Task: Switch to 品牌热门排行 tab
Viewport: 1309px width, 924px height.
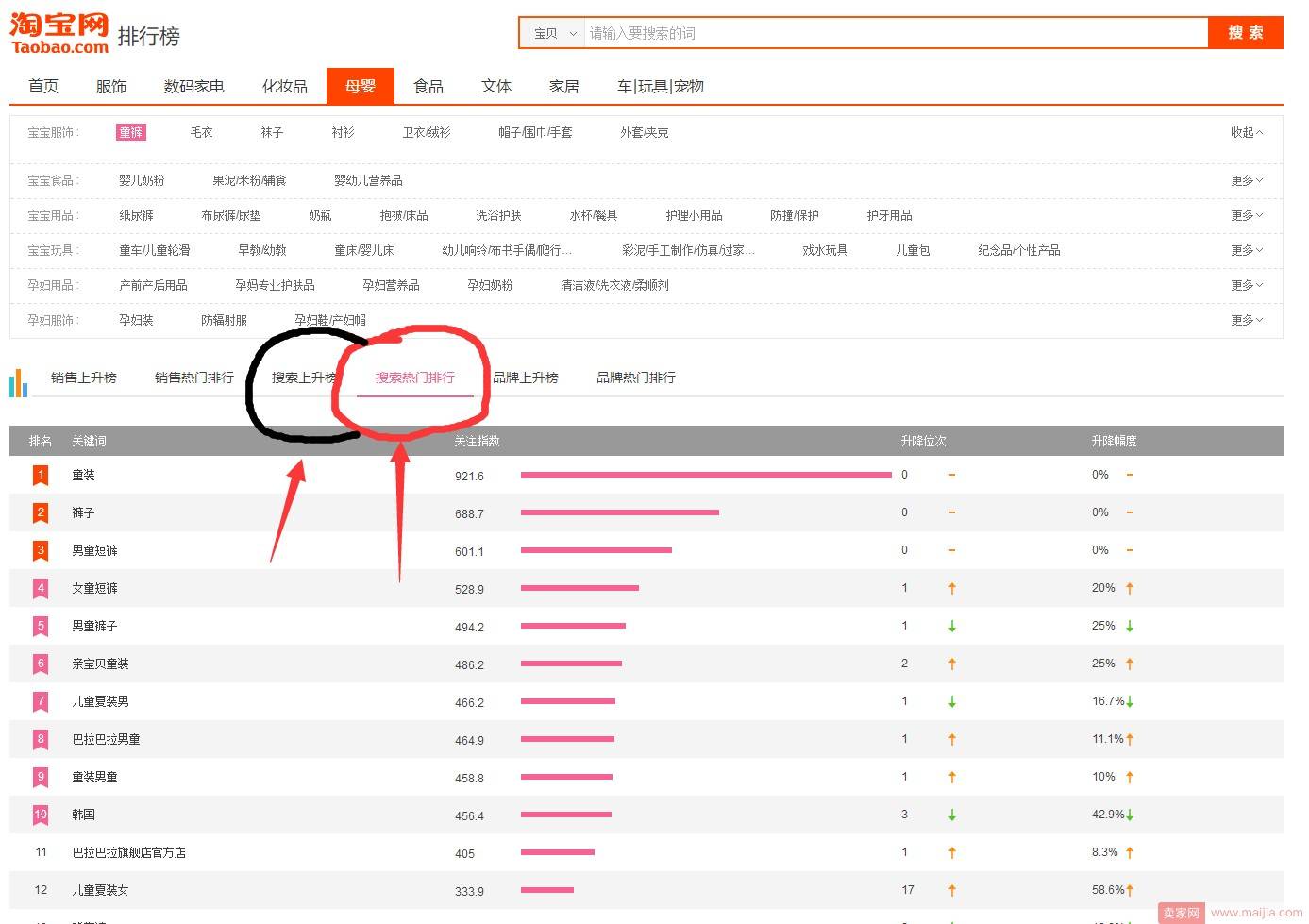Action: [636, 378]
